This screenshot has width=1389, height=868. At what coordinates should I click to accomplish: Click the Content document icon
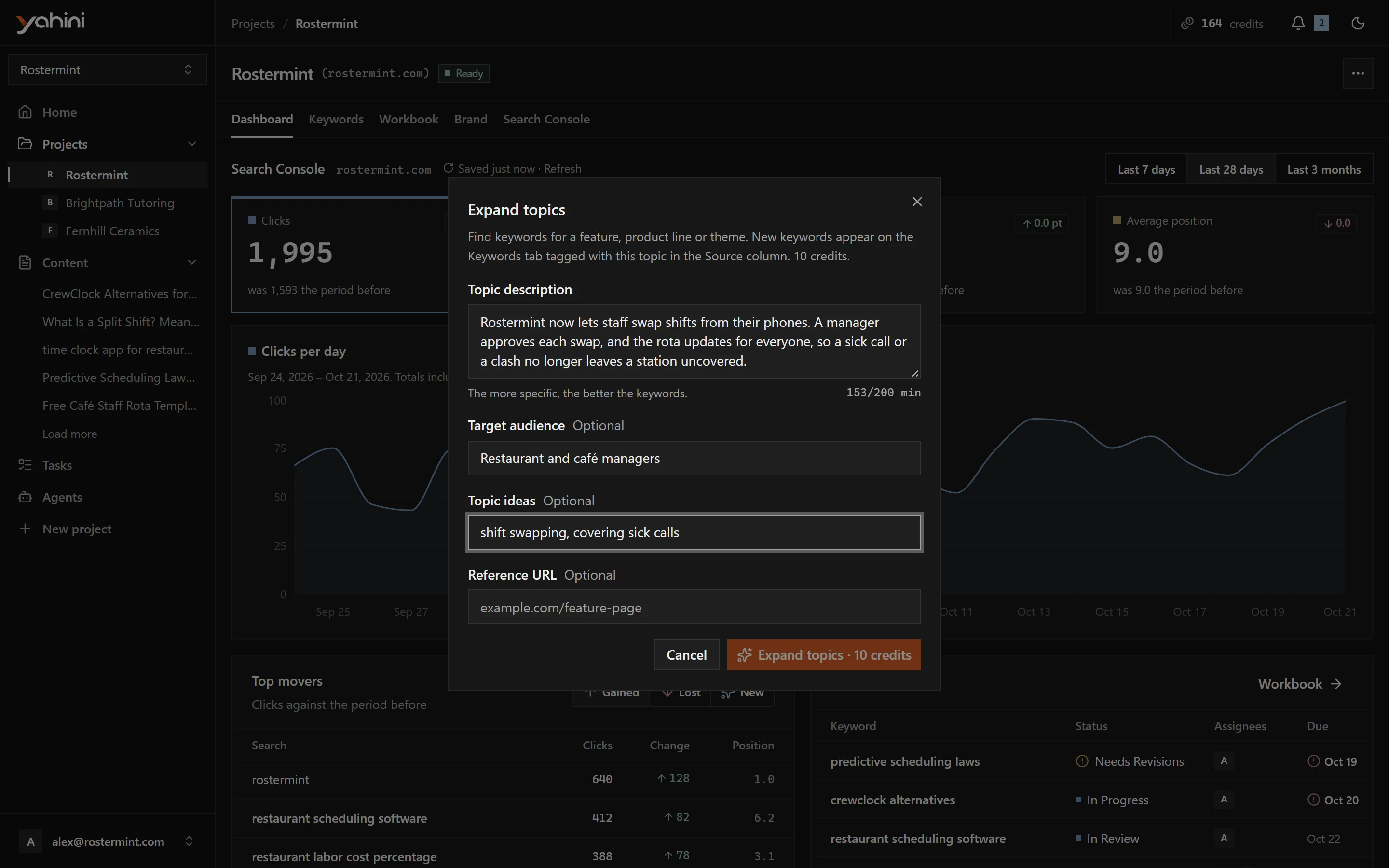tap(25, 262)
